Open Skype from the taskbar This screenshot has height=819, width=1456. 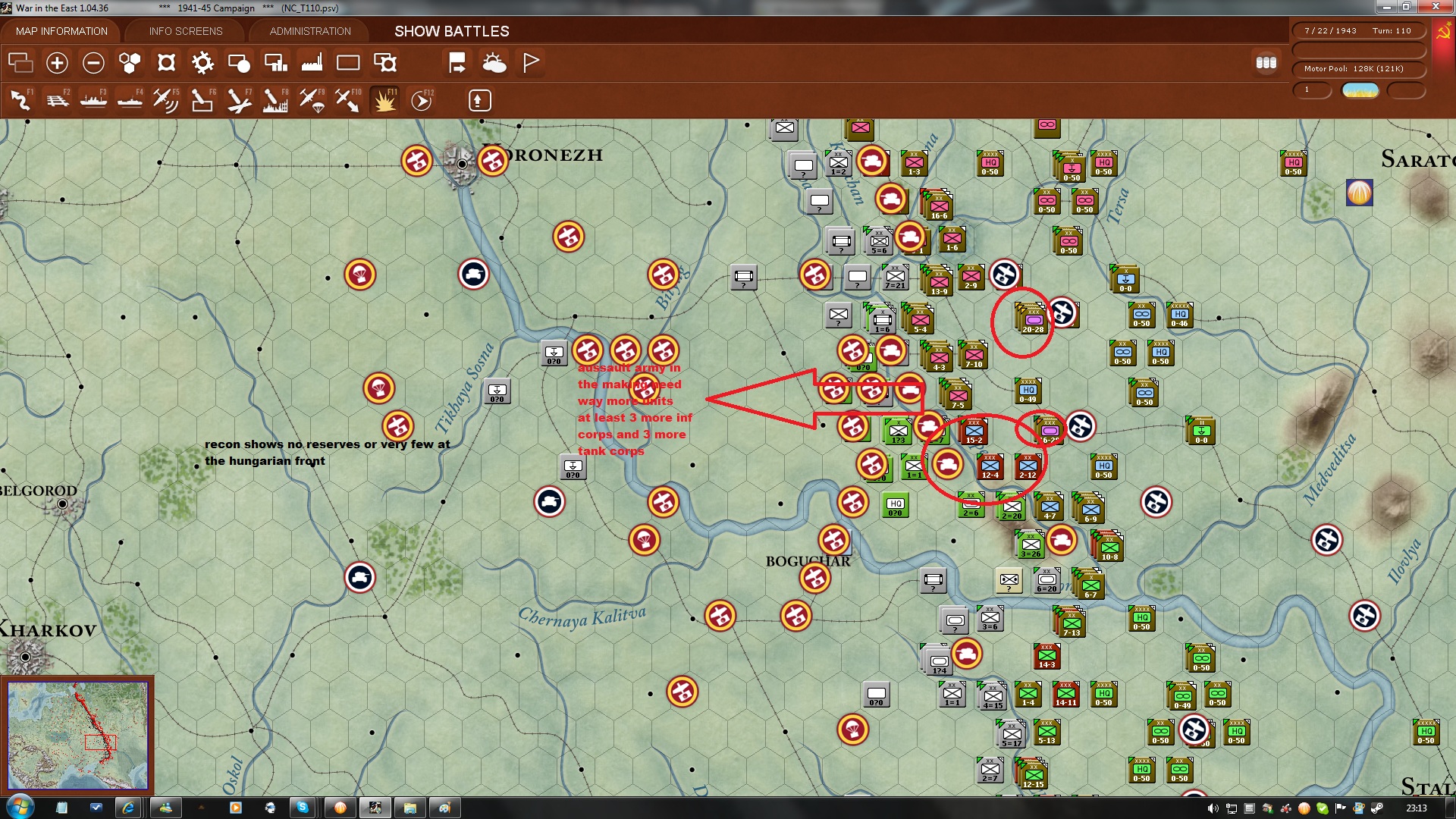tap(303, 808)
